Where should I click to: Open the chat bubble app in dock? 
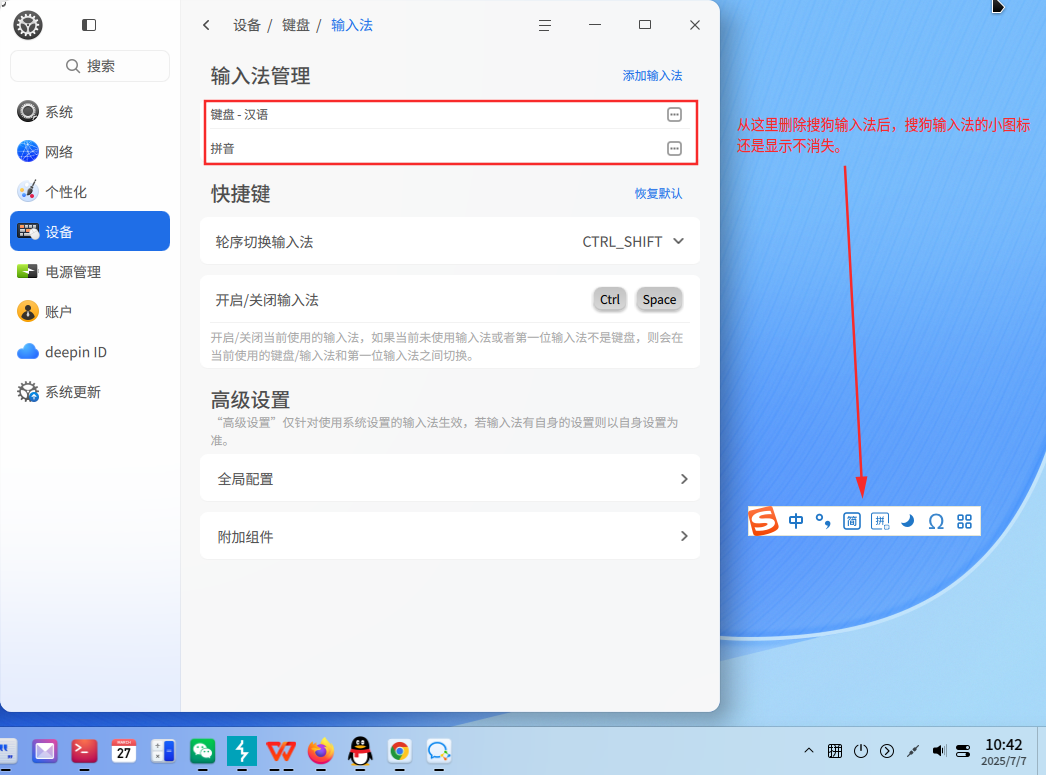click(x=439, y=752)
